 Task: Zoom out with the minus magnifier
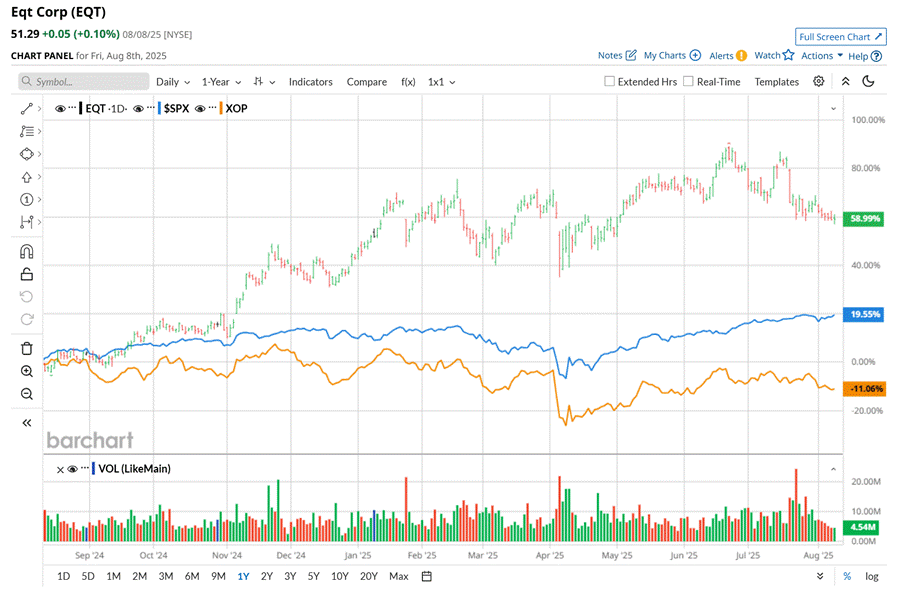pyautogui.click(x=27, y=394)
